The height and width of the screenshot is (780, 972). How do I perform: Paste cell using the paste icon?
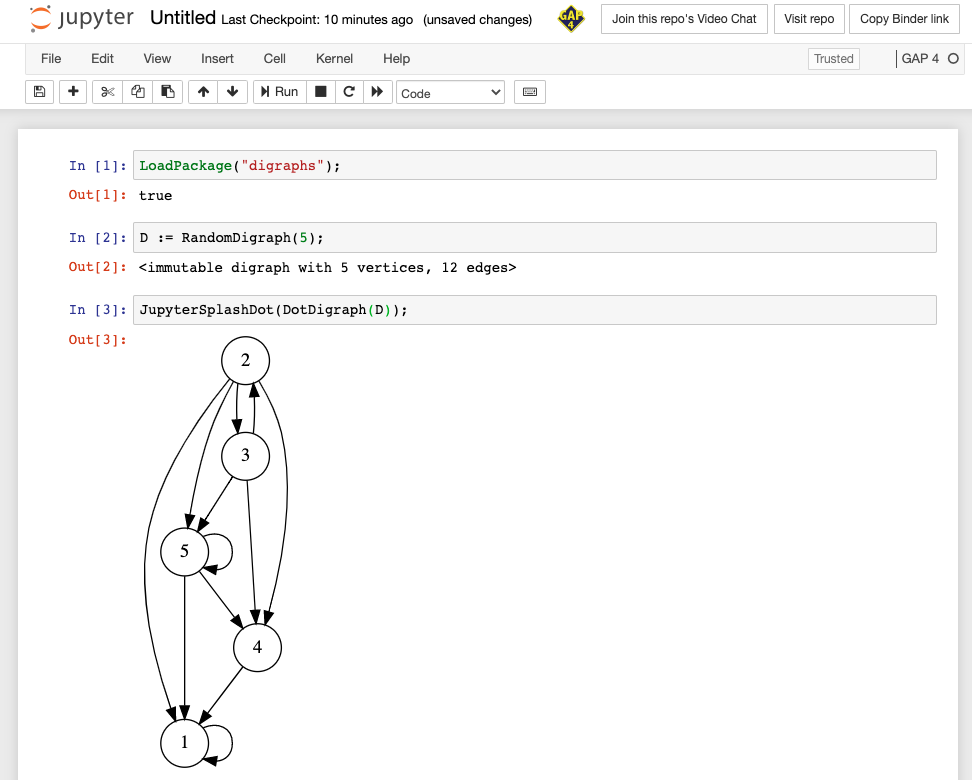pyautogui.click(x=168, y=91)
